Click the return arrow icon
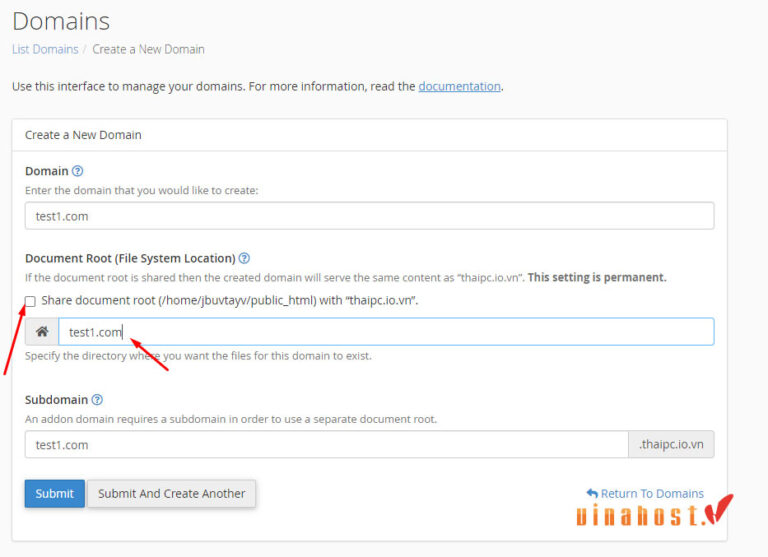Viewport: 768px width, 557px height. (x=592, y=494)
